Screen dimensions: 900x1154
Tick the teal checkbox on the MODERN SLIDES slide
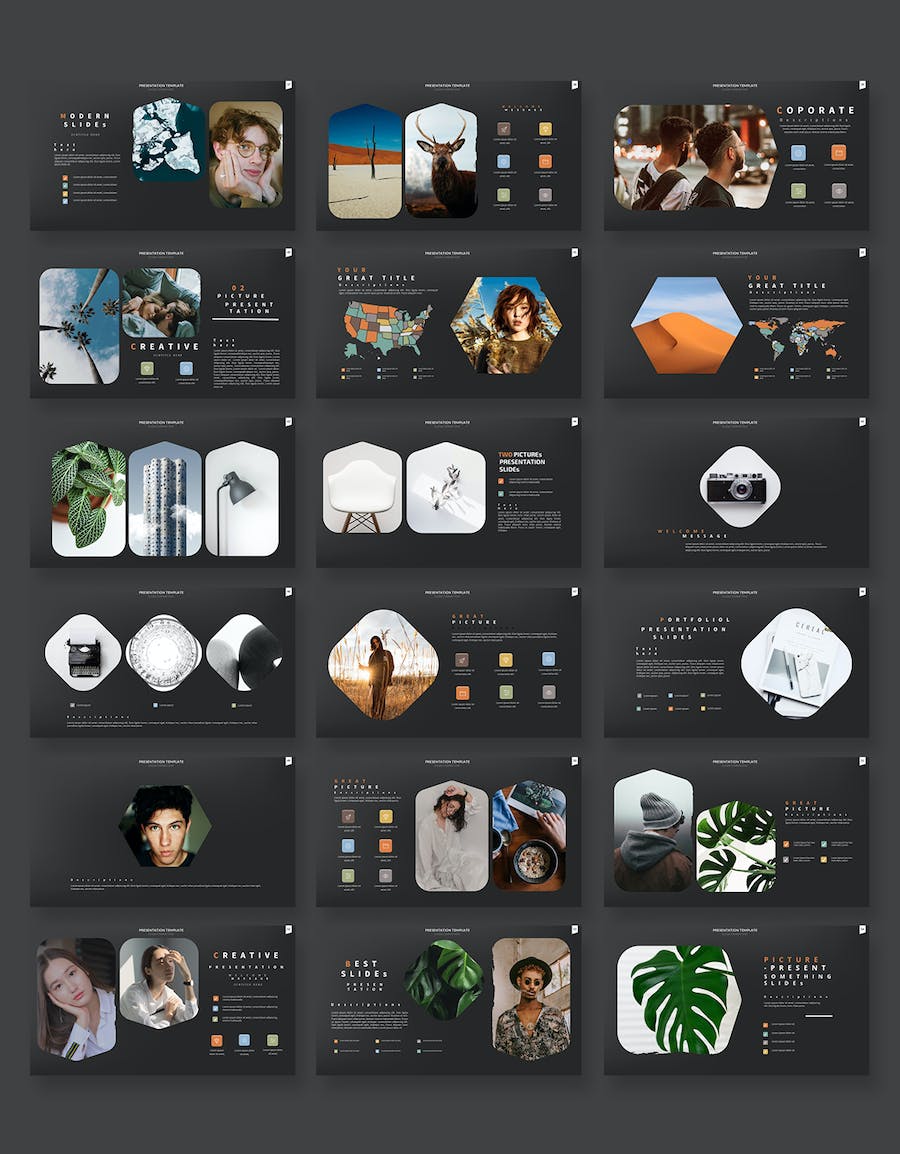click(x=65, y=185)
